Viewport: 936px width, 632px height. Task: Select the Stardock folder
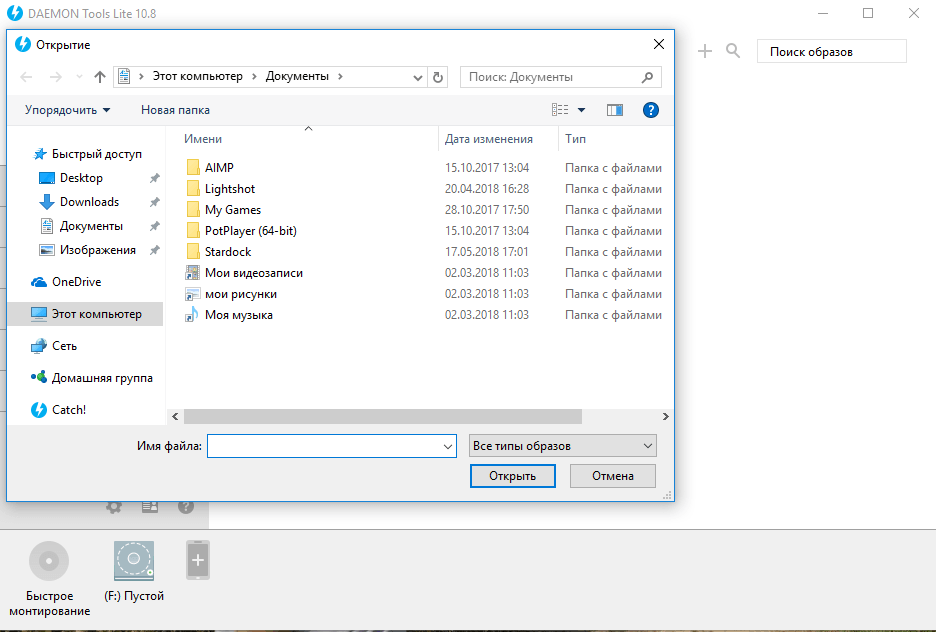coord(228,252)
